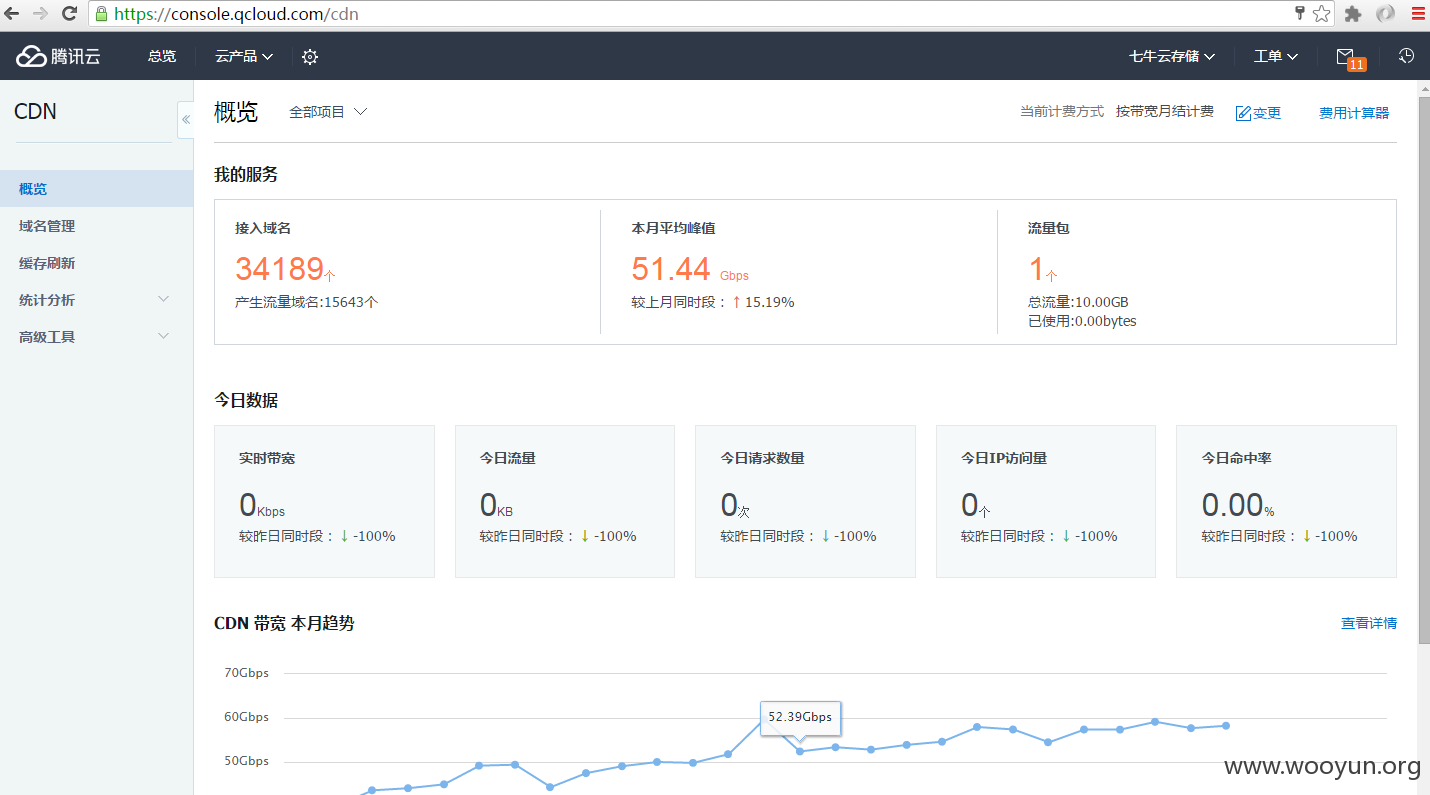Screen dimensions: 1430x795
Task: Click 总流量:10.00GB text
Action: coord(1078,302)
